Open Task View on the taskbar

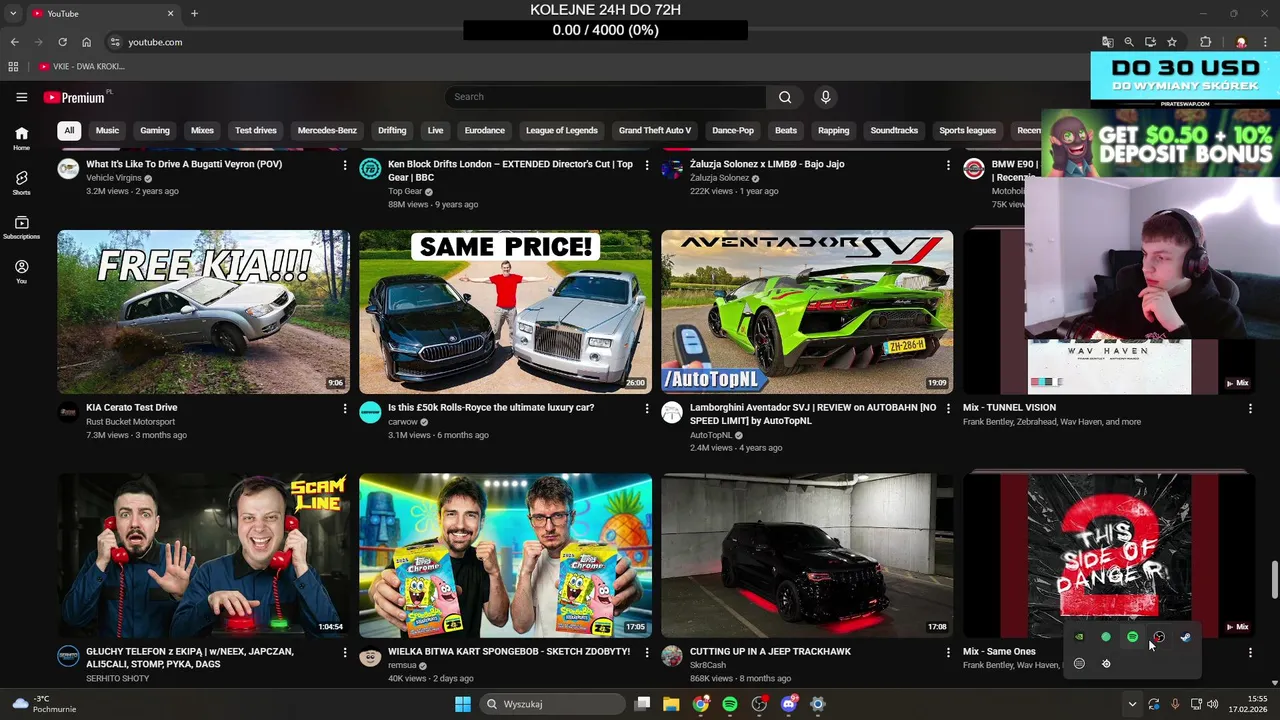(x=643, y=704)
